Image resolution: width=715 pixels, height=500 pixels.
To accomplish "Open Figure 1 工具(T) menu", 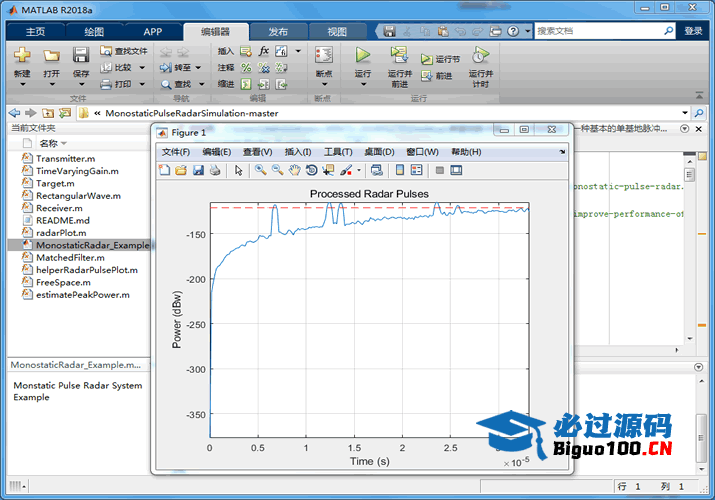I will tap(338, 152).
